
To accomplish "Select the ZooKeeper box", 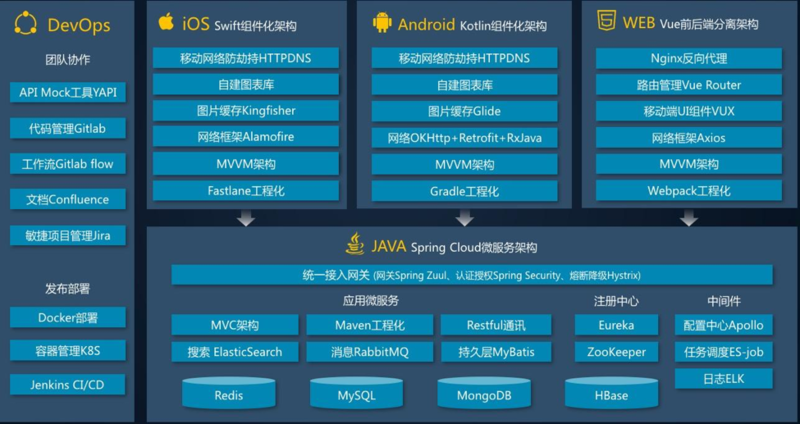I will [616, 352].
